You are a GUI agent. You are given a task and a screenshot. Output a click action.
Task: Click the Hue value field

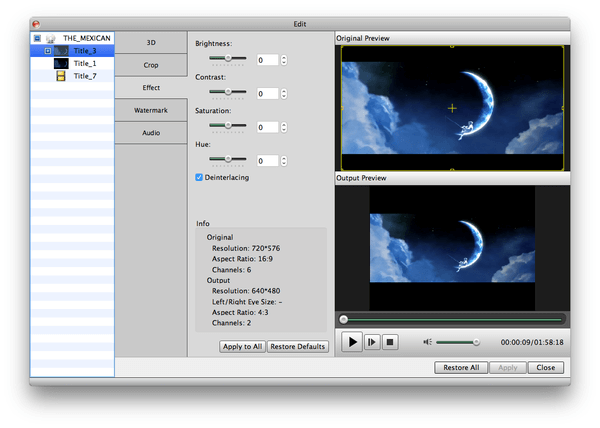click(x=267, y=161)
